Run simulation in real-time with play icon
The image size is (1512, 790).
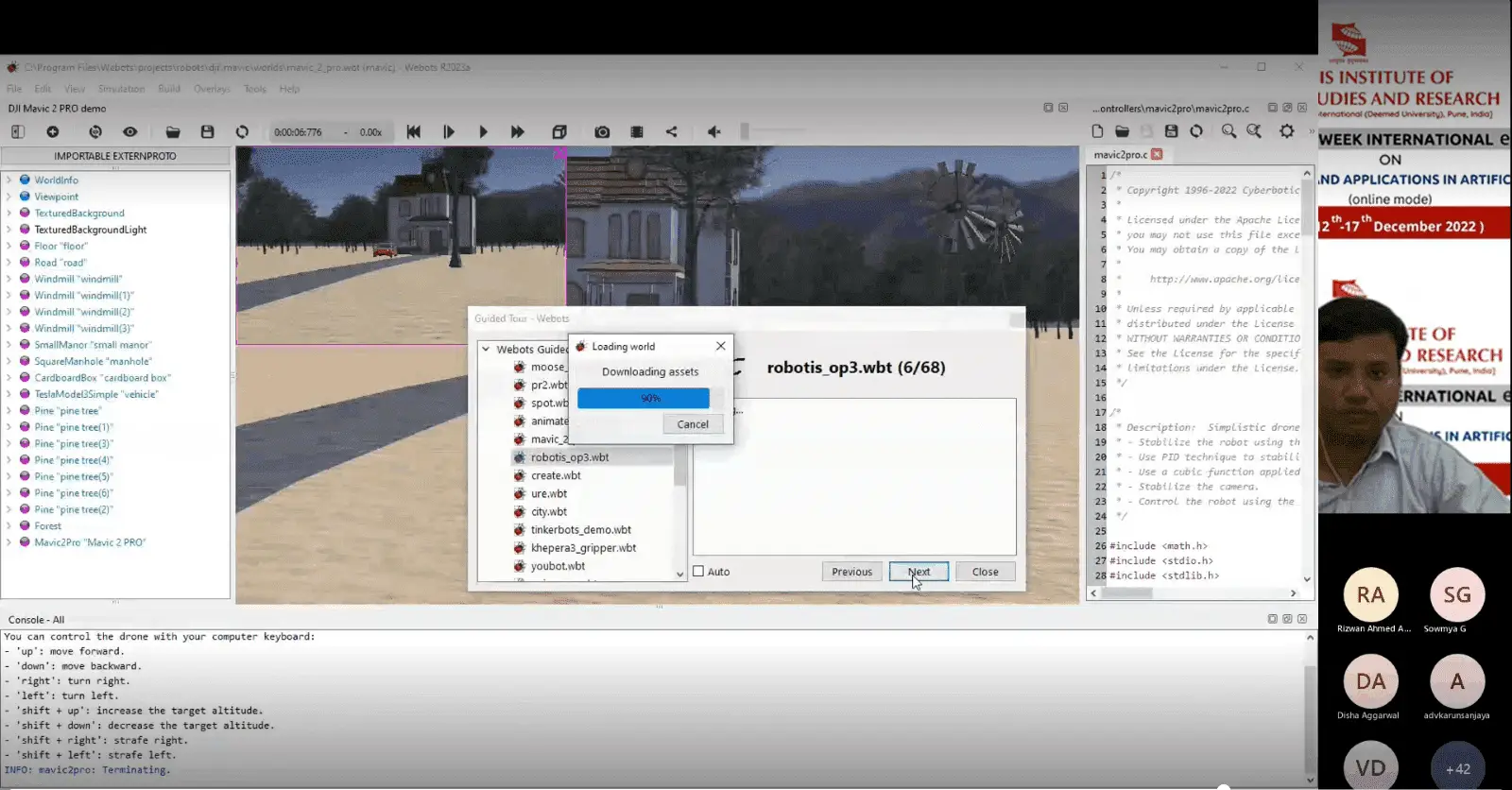[483, 132]
